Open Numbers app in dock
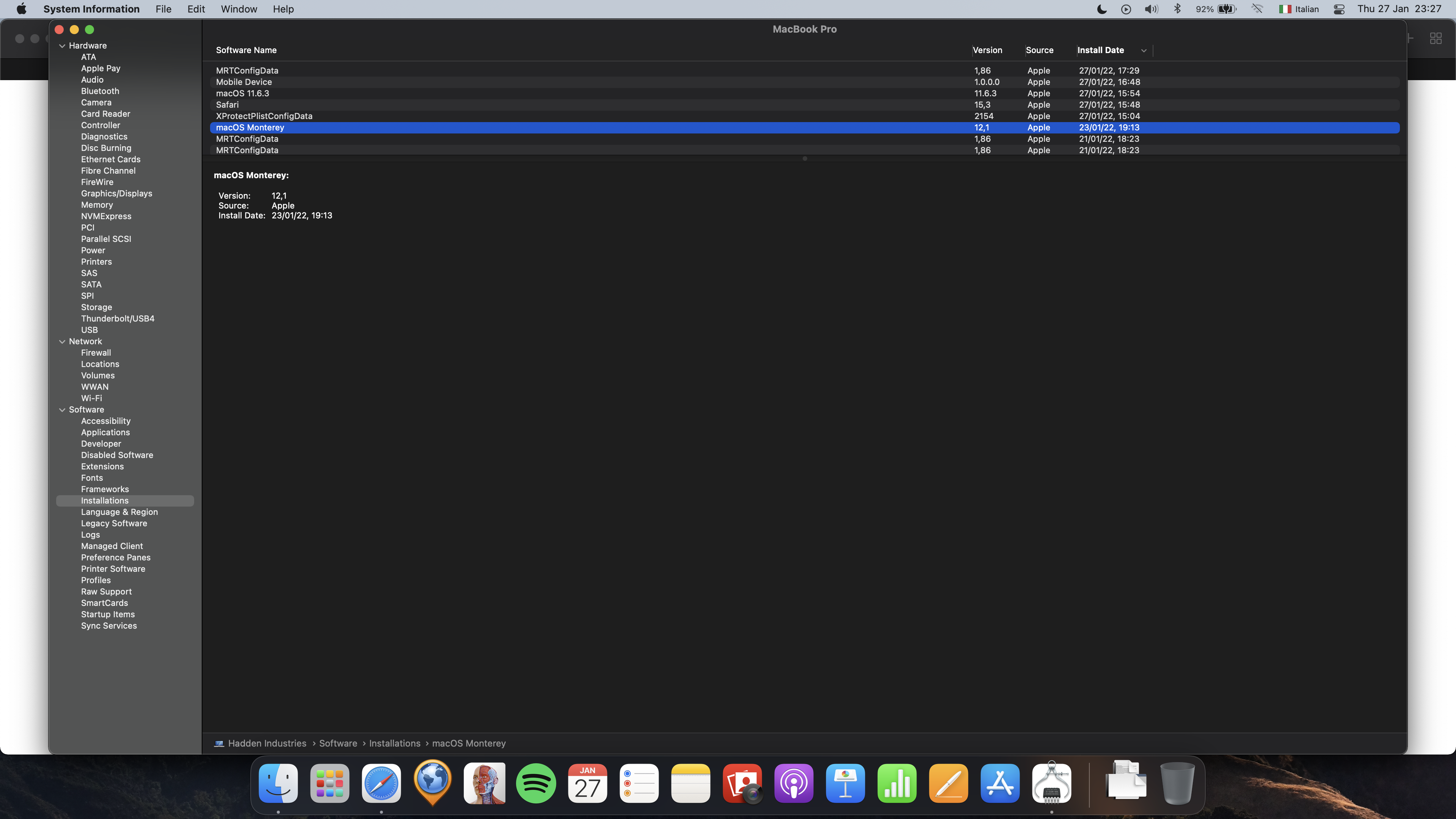The image size is (1456, 819). coord(896,783)
